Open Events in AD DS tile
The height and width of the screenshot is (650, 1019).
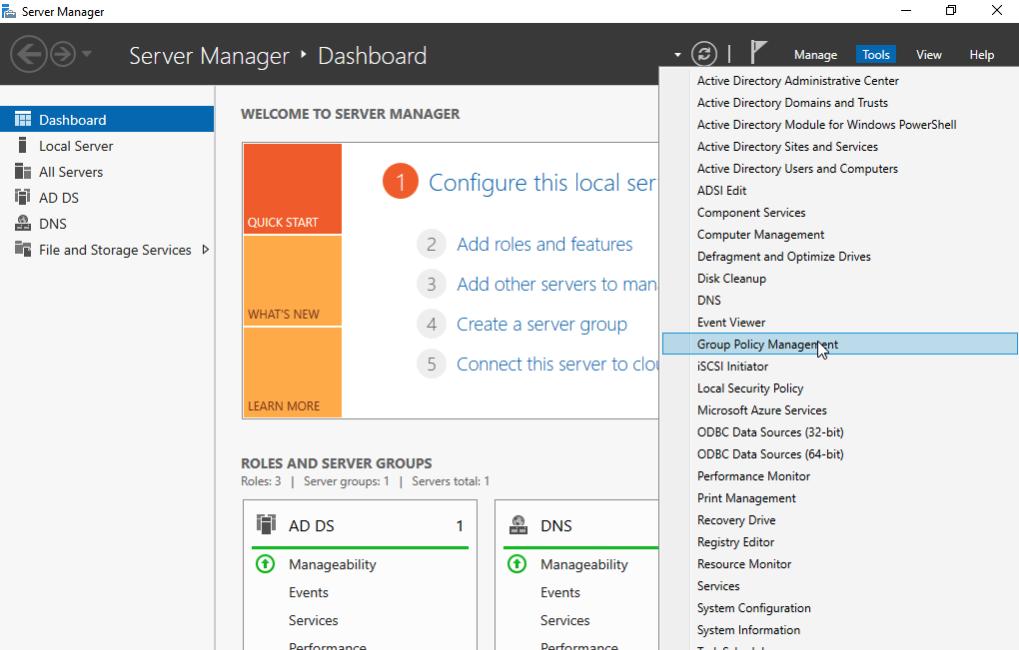point(308,592)
